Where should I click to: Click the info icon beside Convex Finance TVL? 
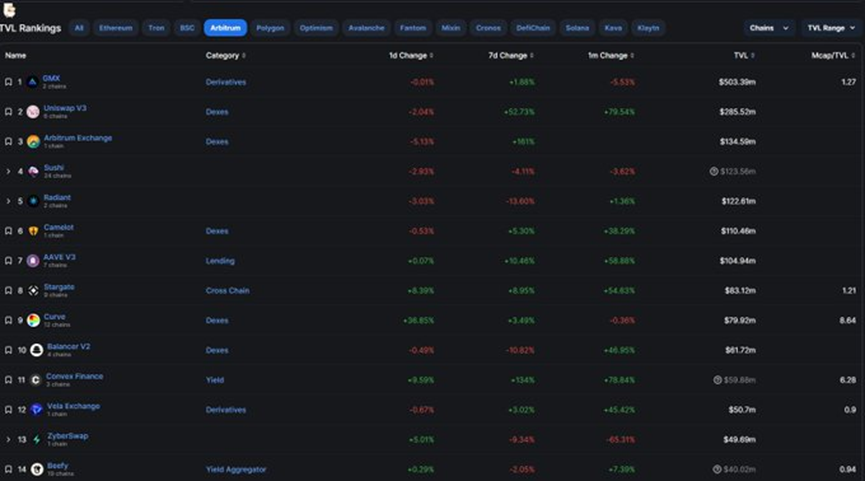(718, 380)
